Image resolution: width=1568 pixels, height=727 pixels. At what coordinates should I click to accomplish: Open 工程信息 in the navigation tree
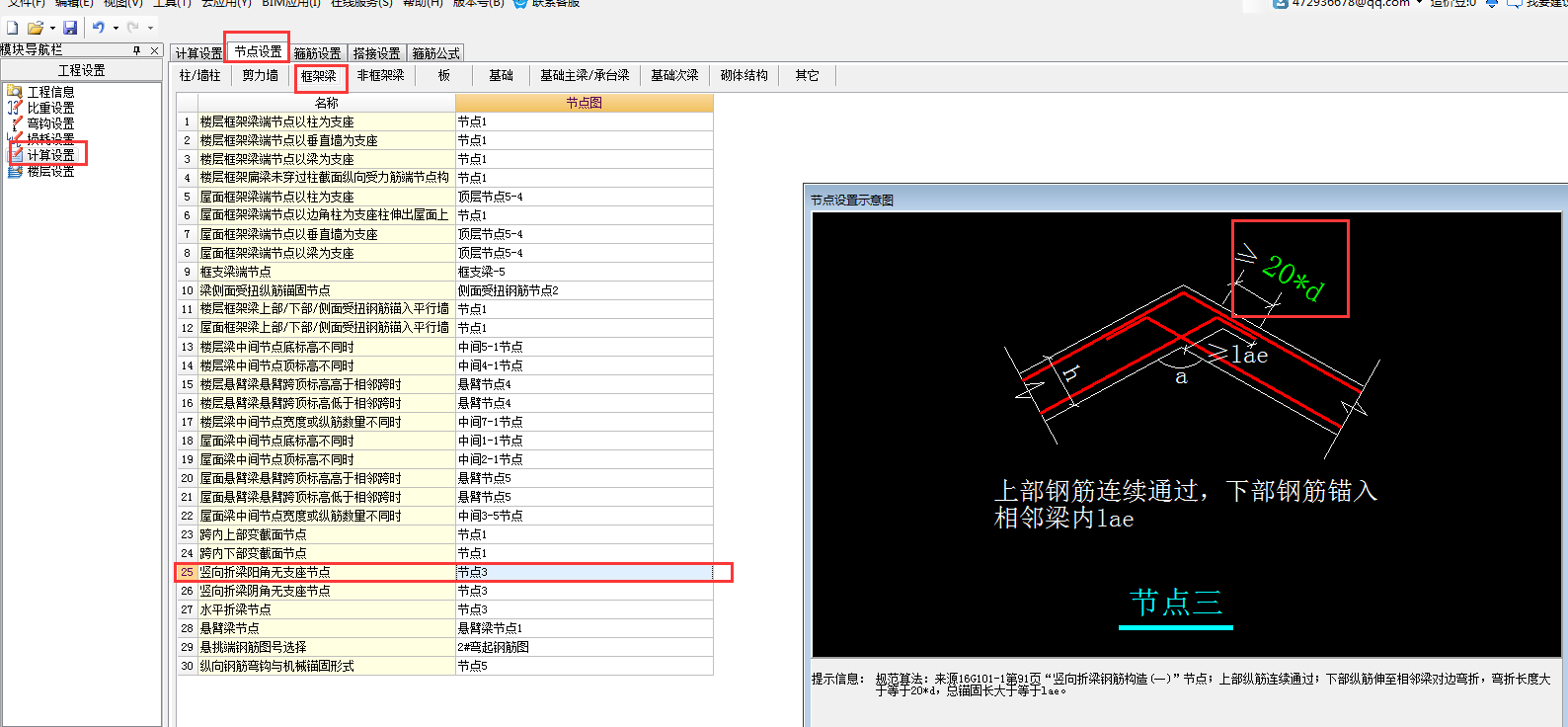[x=50, y=92]
